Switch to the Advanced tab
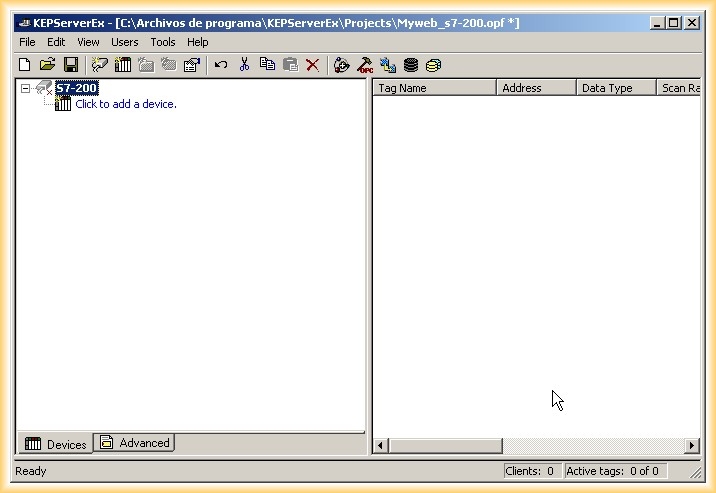716x493 pixels. (135, 443)
